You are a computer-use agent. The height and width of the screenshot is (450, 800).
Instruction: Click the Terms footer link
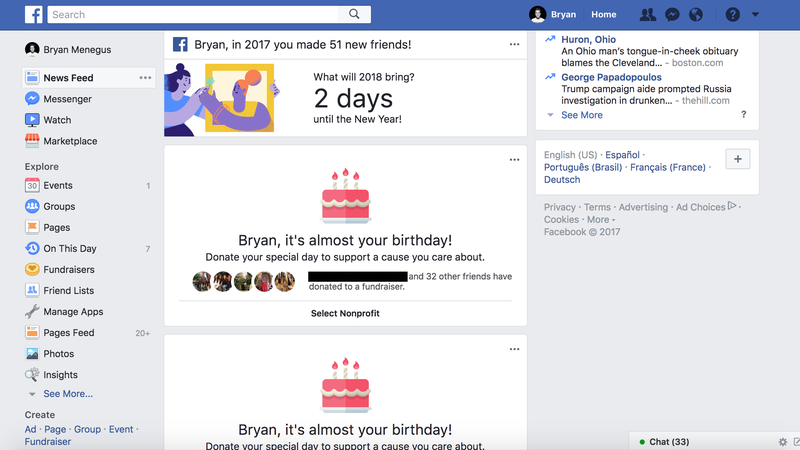[597, 207]
